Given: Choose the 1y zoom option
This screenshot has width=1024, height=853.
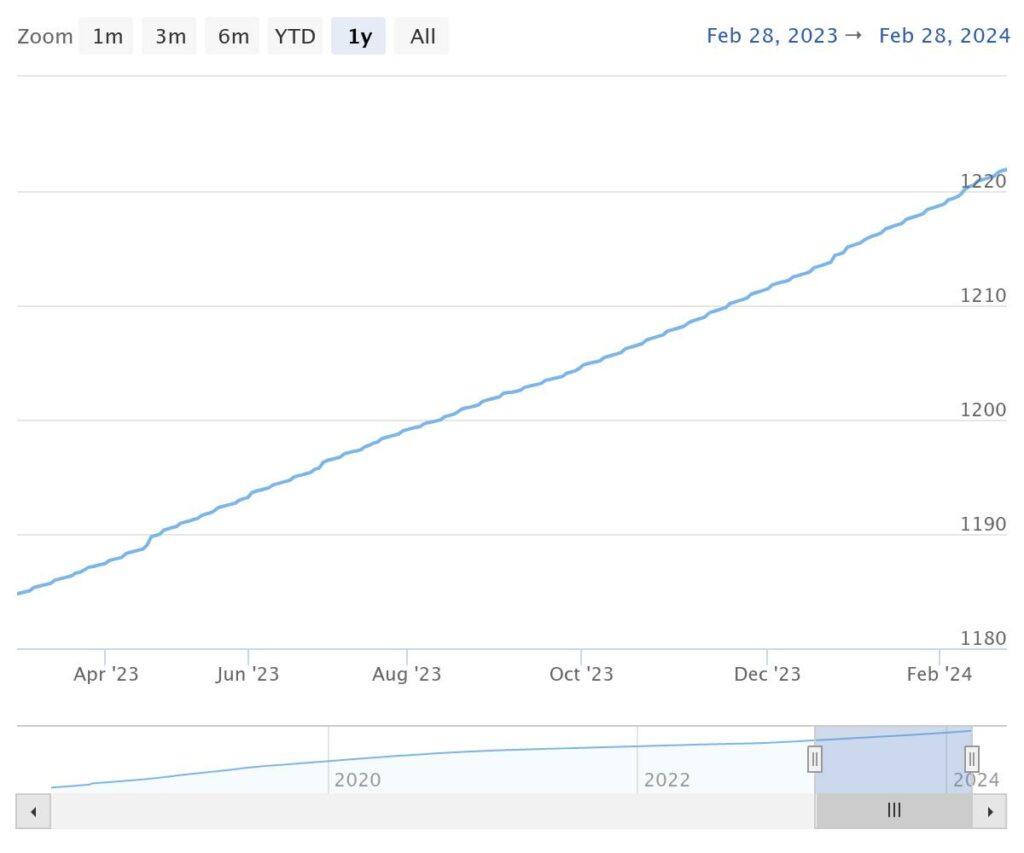Looking at the screenshot, I should [359, 36].
